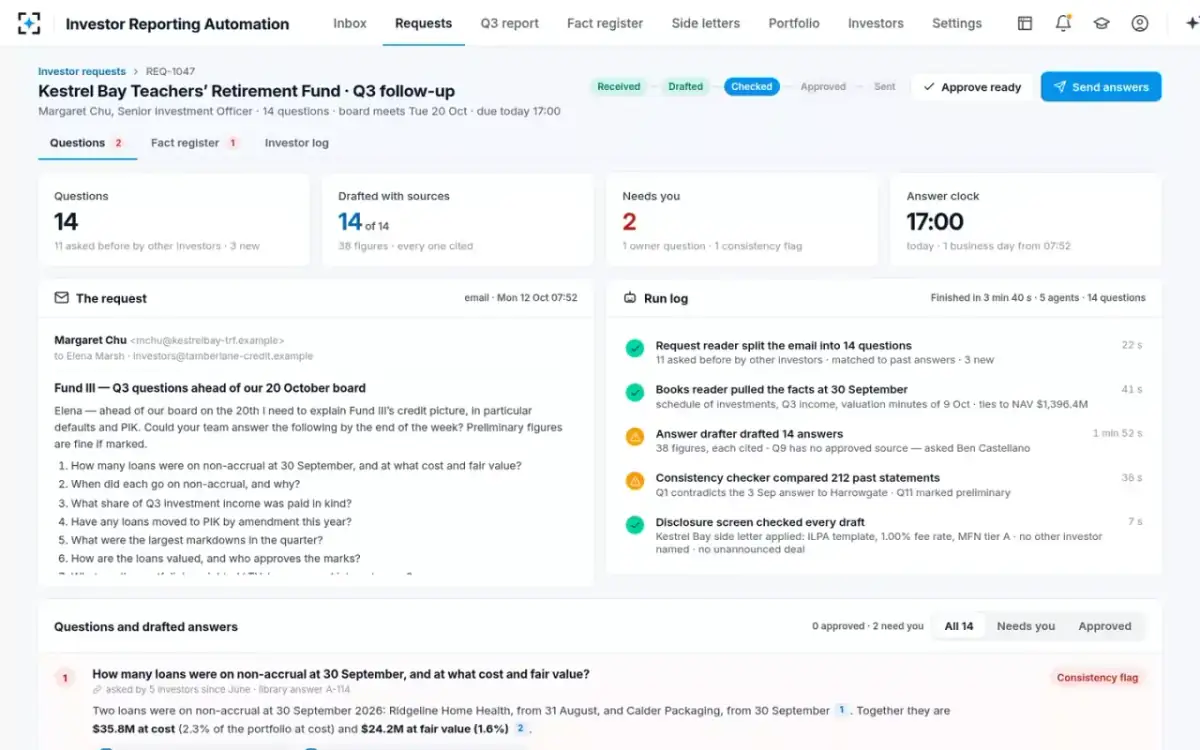Click the Received status pill
1200x750 pixels.
[x=619, y=87]
